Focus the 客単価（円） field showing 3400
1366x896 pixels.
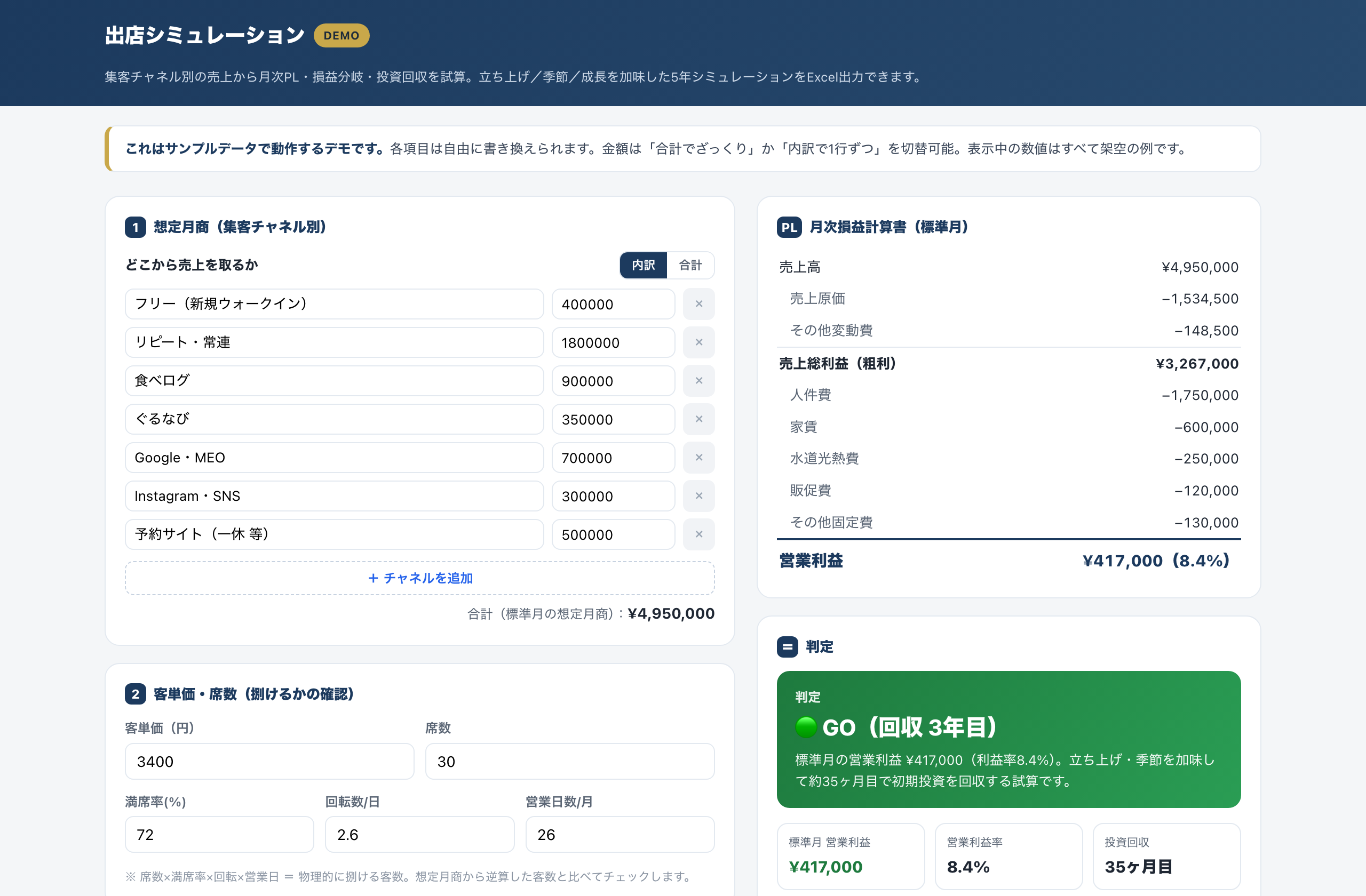point(269,761)
